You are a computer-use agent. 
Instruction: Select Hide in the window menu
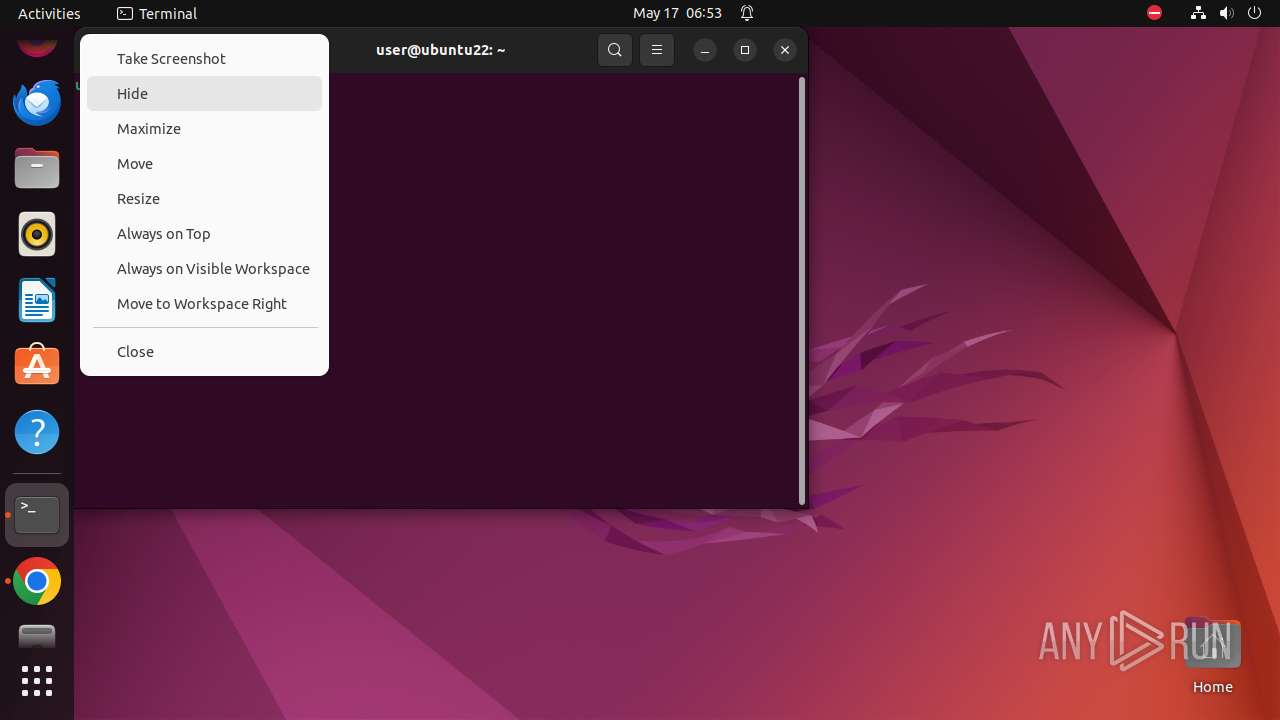tap(204, 94)
